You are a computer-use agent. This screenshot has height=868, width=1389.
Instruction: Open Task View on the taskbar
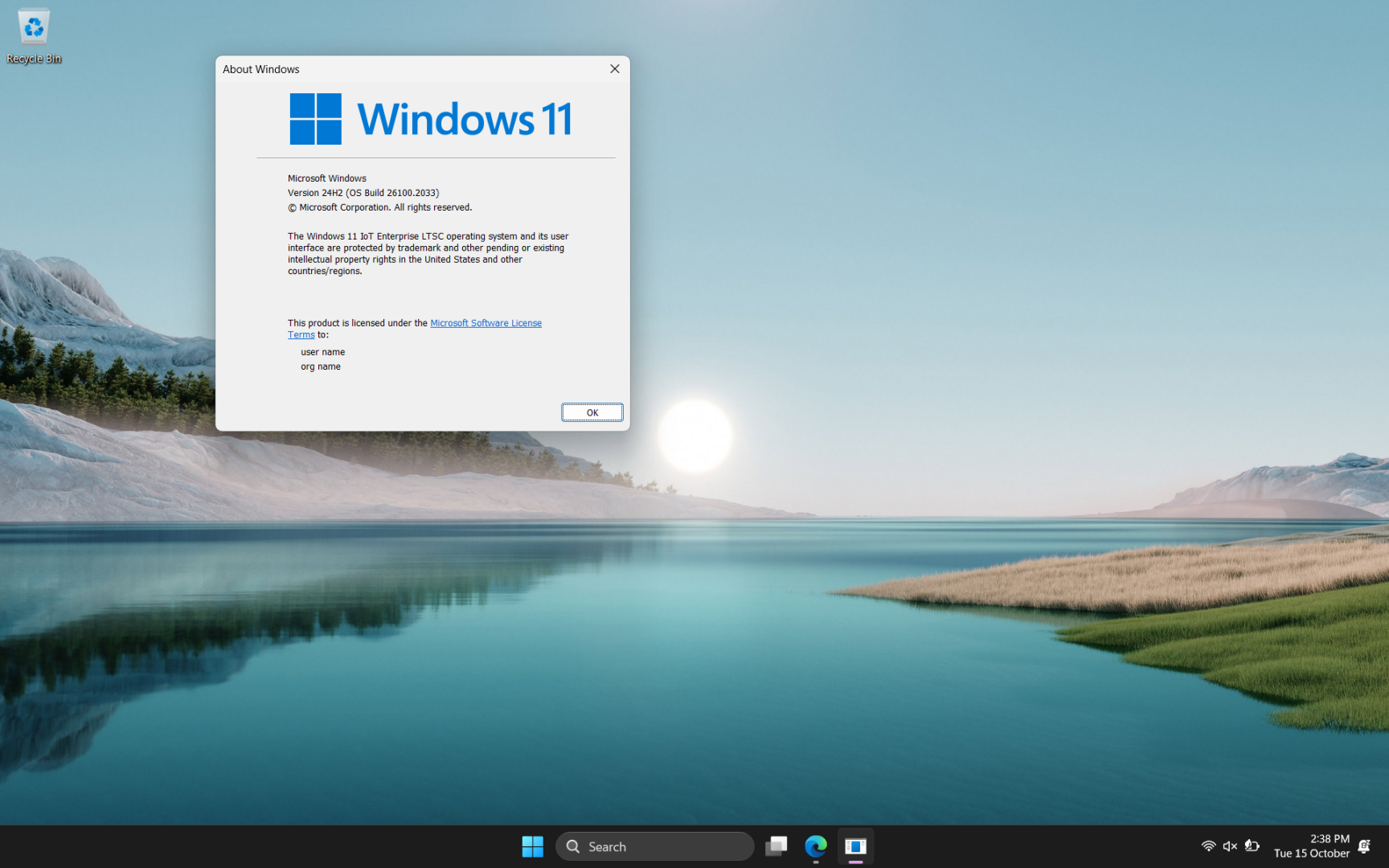[x=776, y=846]
